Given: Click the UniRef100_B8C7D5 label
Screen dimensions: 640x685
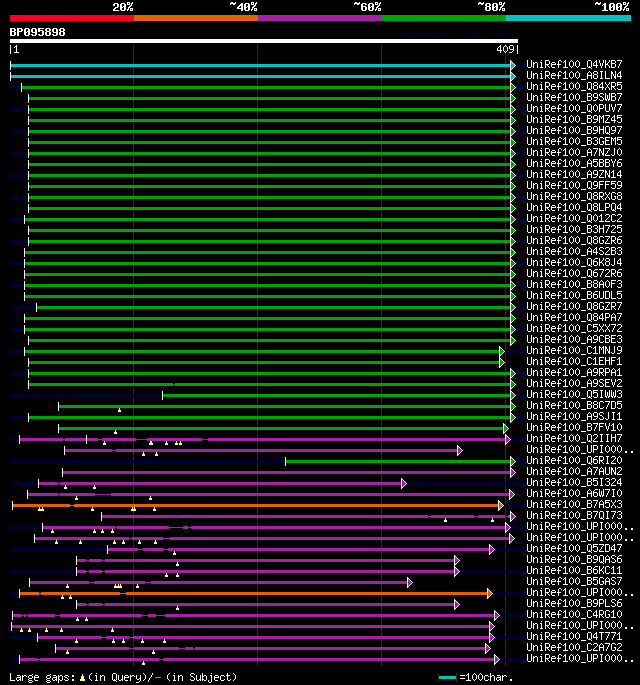Looking at the screenshot, I should coord(574,405).
